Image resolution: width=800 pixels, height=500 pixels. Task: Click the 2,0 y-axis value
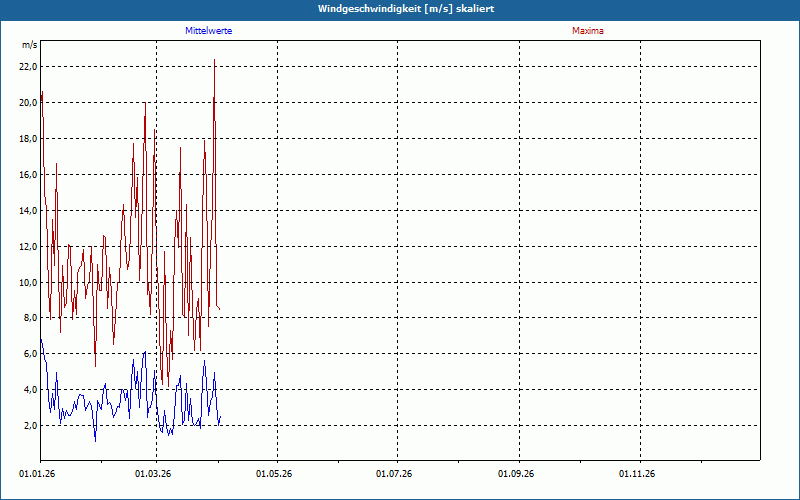(x=30, y=426)
